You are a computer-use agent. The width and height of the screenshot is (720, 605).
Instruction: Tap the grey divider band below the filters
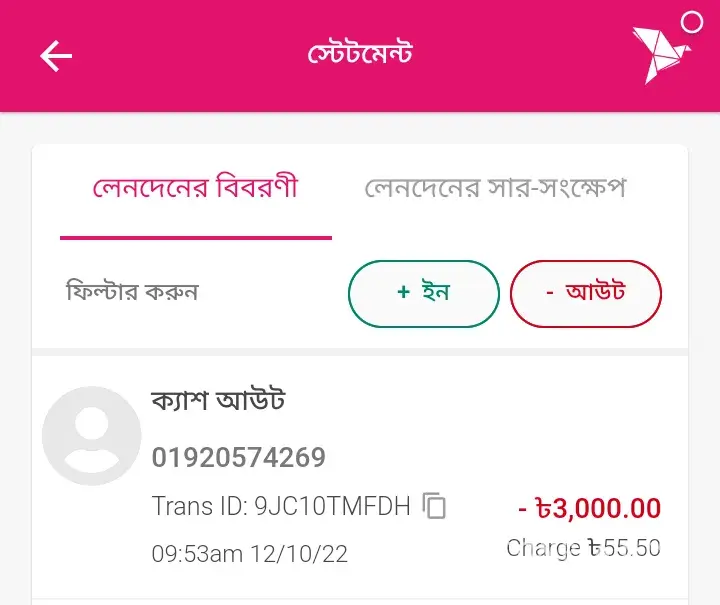pyautogui.click(x=360, y=352)
